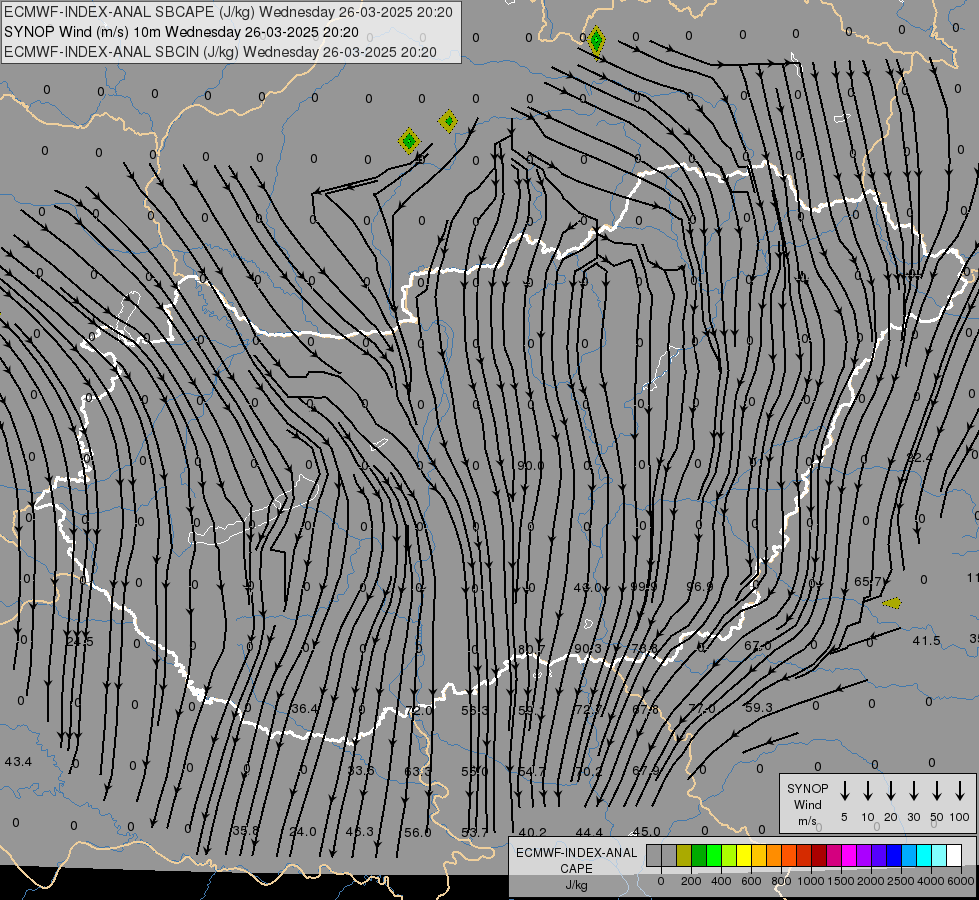Click the 44.4 value on the map
The width and height of the screenshot is (979, 900).
pyautogui.click(x=589, y=832)
